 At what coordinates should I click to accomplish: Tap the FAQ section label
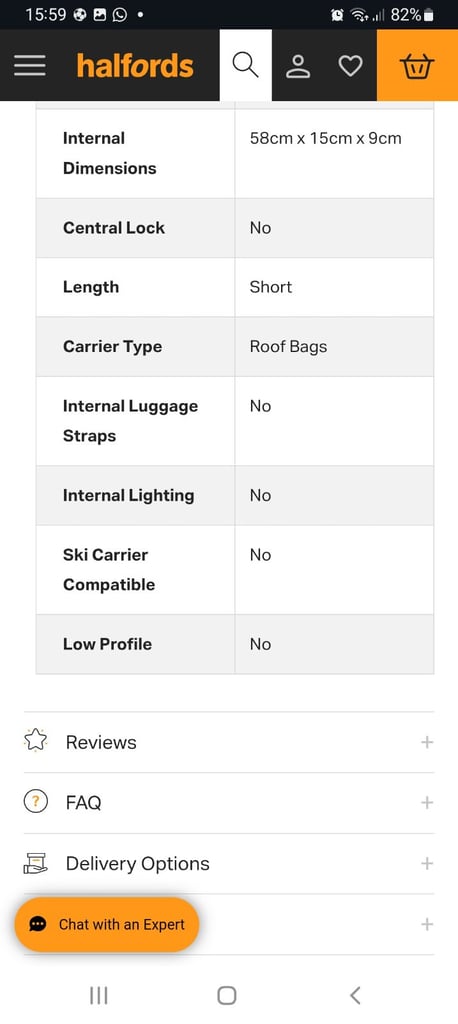84,803
